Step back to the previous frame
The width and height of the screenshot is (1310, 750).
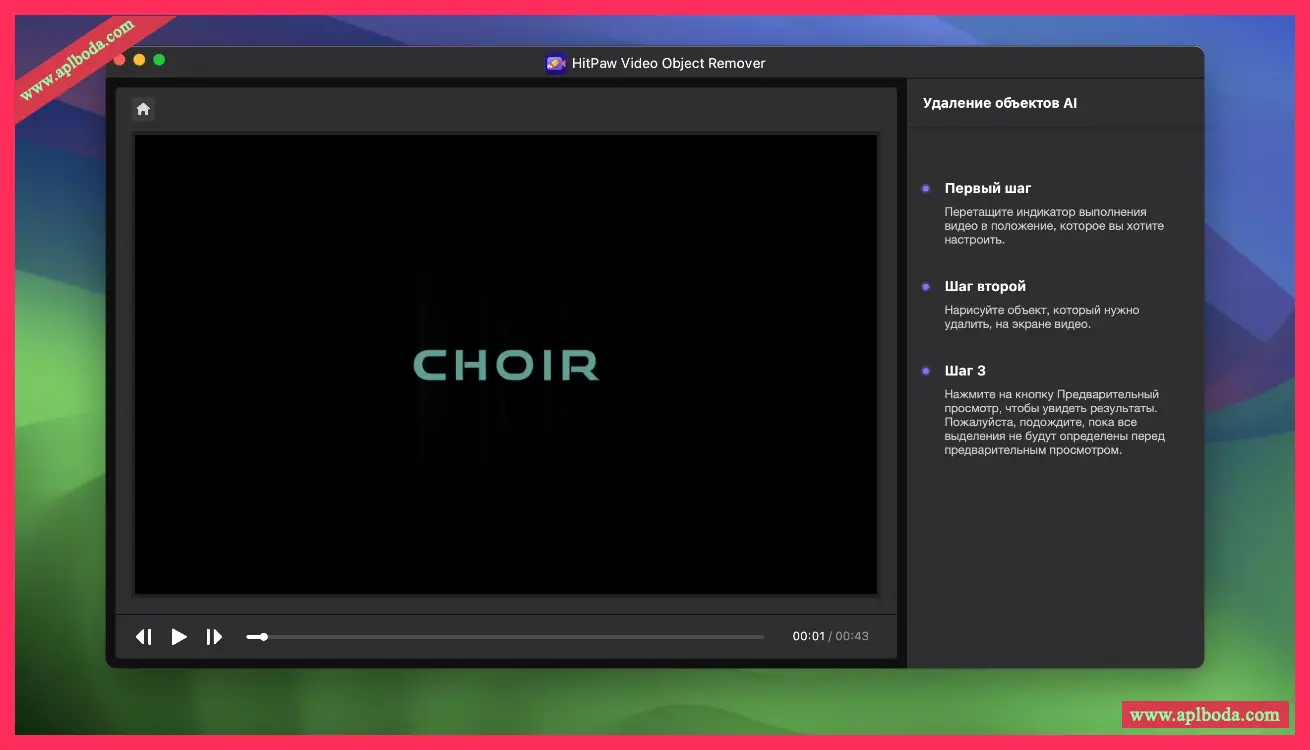pyautogui.click(x=144, y=637)
